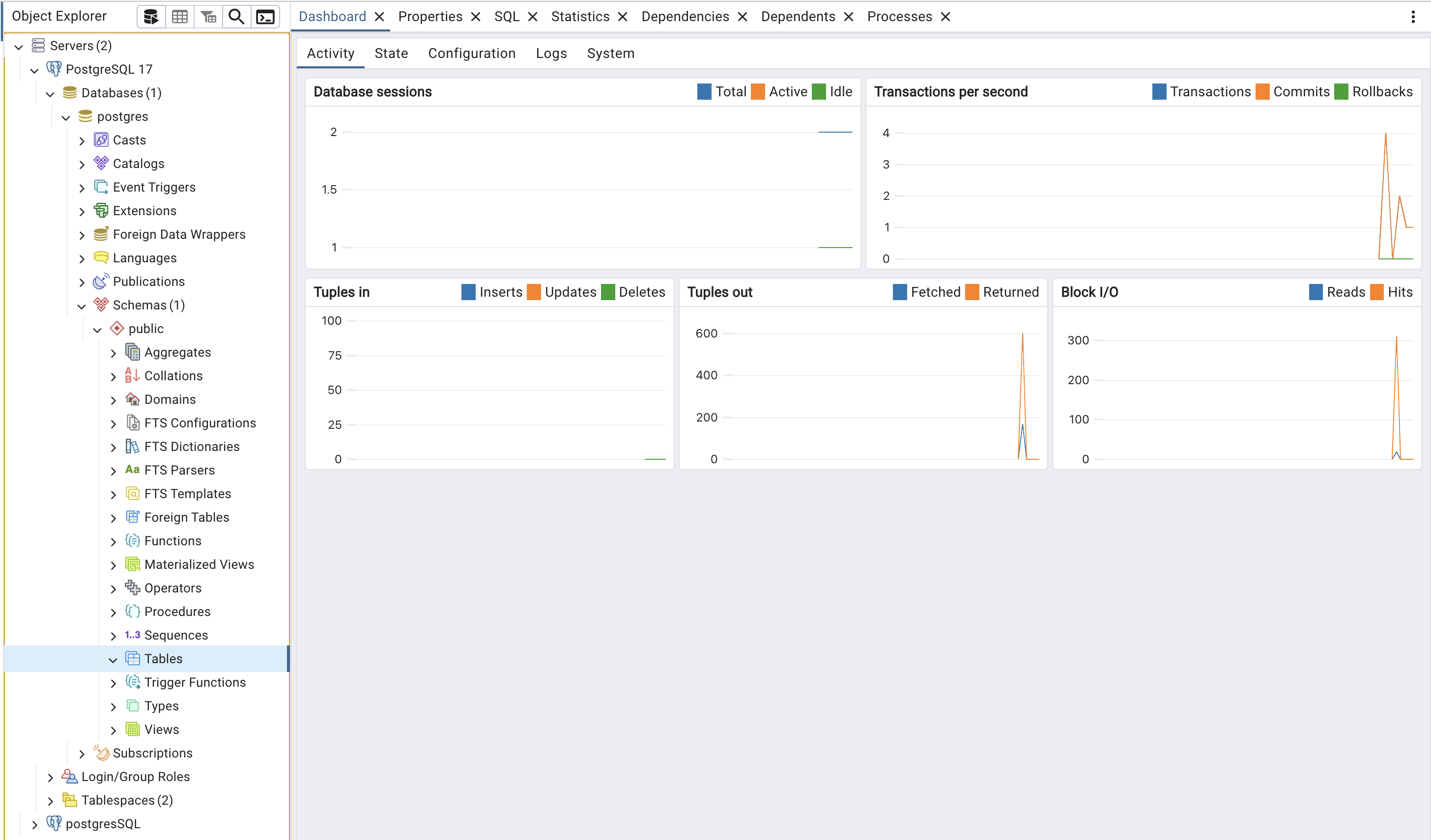Open the Configuration dashboard sub-tab
The height and width of the screenshot is (840, 1431).
click(471, 54)
